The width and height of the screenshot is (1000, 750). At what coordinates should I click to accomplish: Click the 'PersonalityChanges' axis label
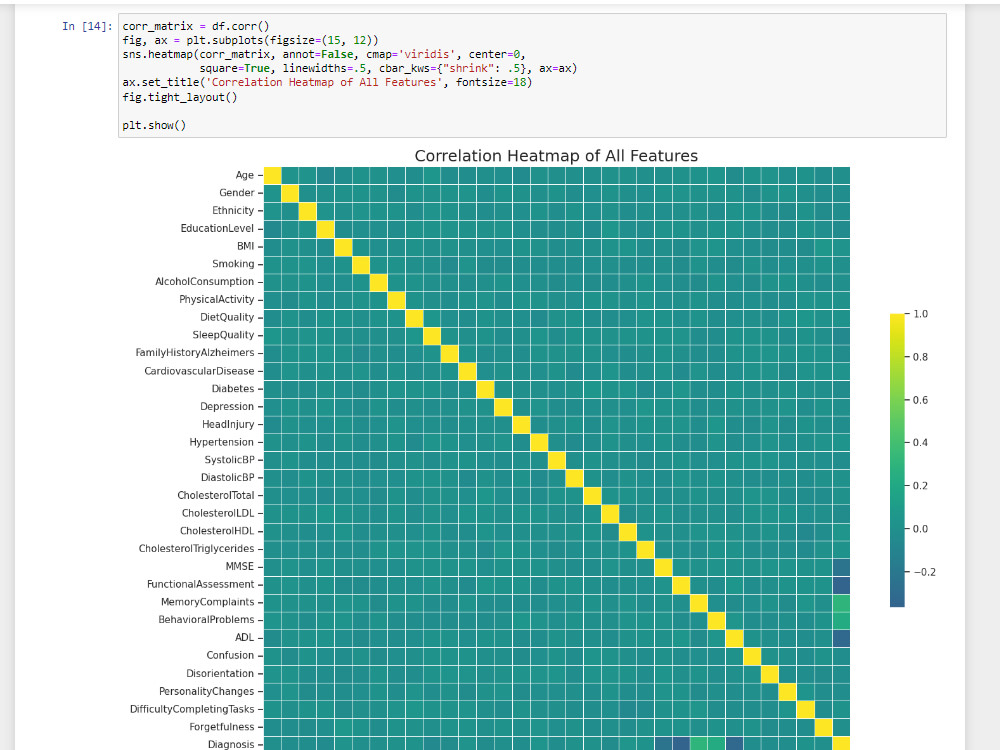click(x=207, y=691)
